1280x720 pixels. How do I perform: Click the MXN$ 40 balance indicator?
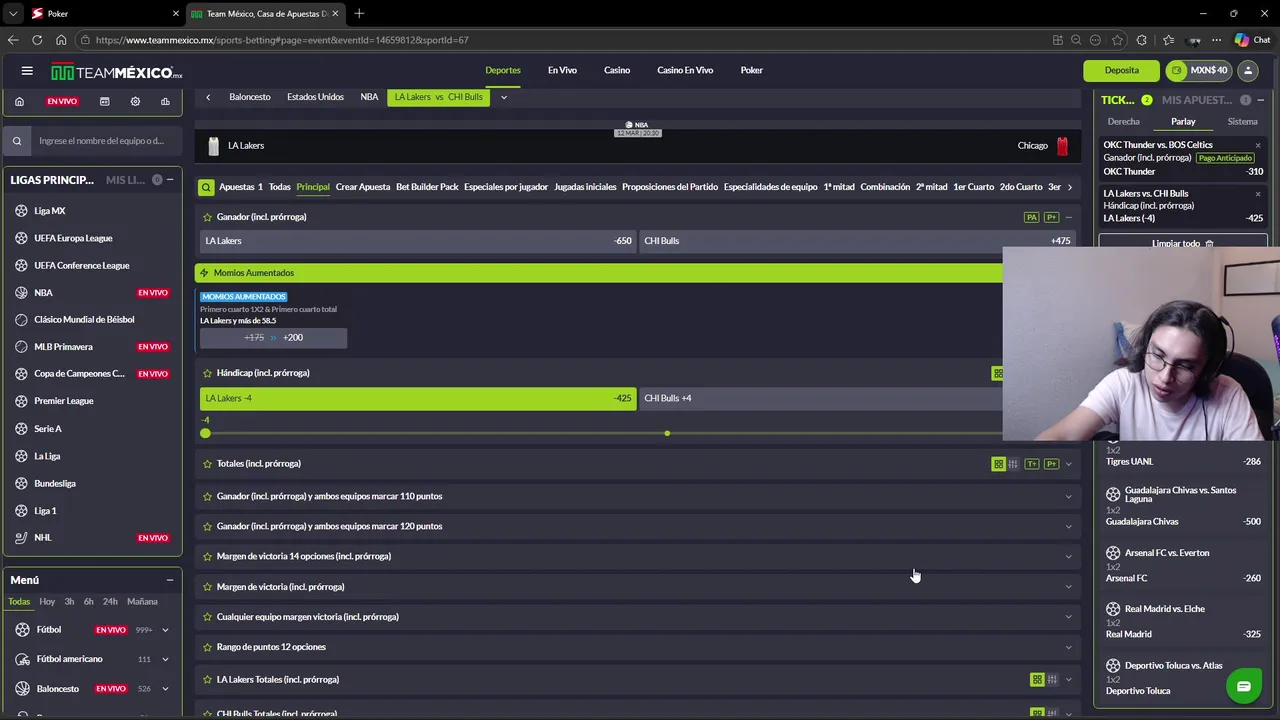(x=1197, y=71)
